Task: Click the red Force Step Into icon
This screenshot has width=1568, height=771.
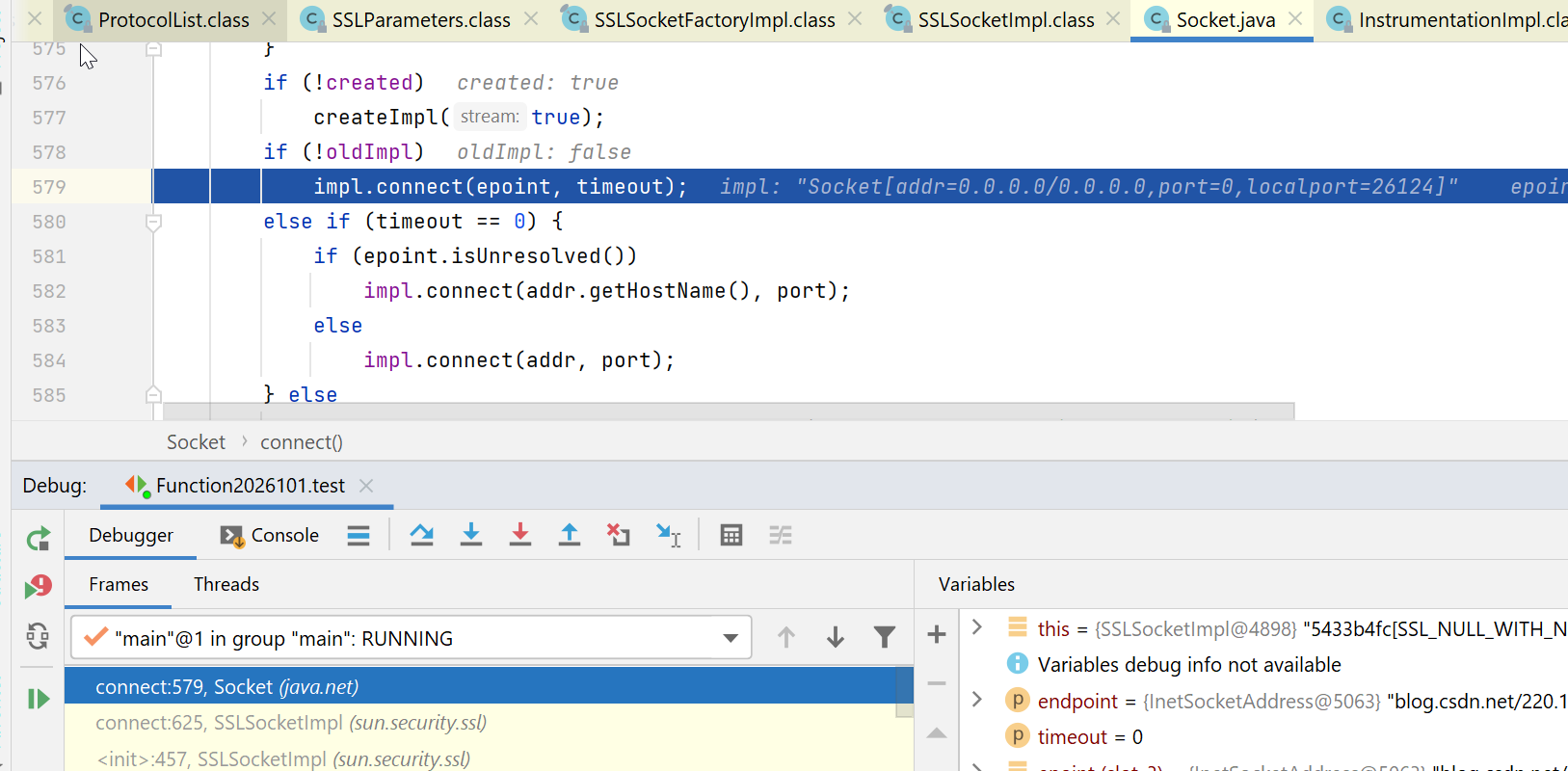Action: tap(520, 535)
